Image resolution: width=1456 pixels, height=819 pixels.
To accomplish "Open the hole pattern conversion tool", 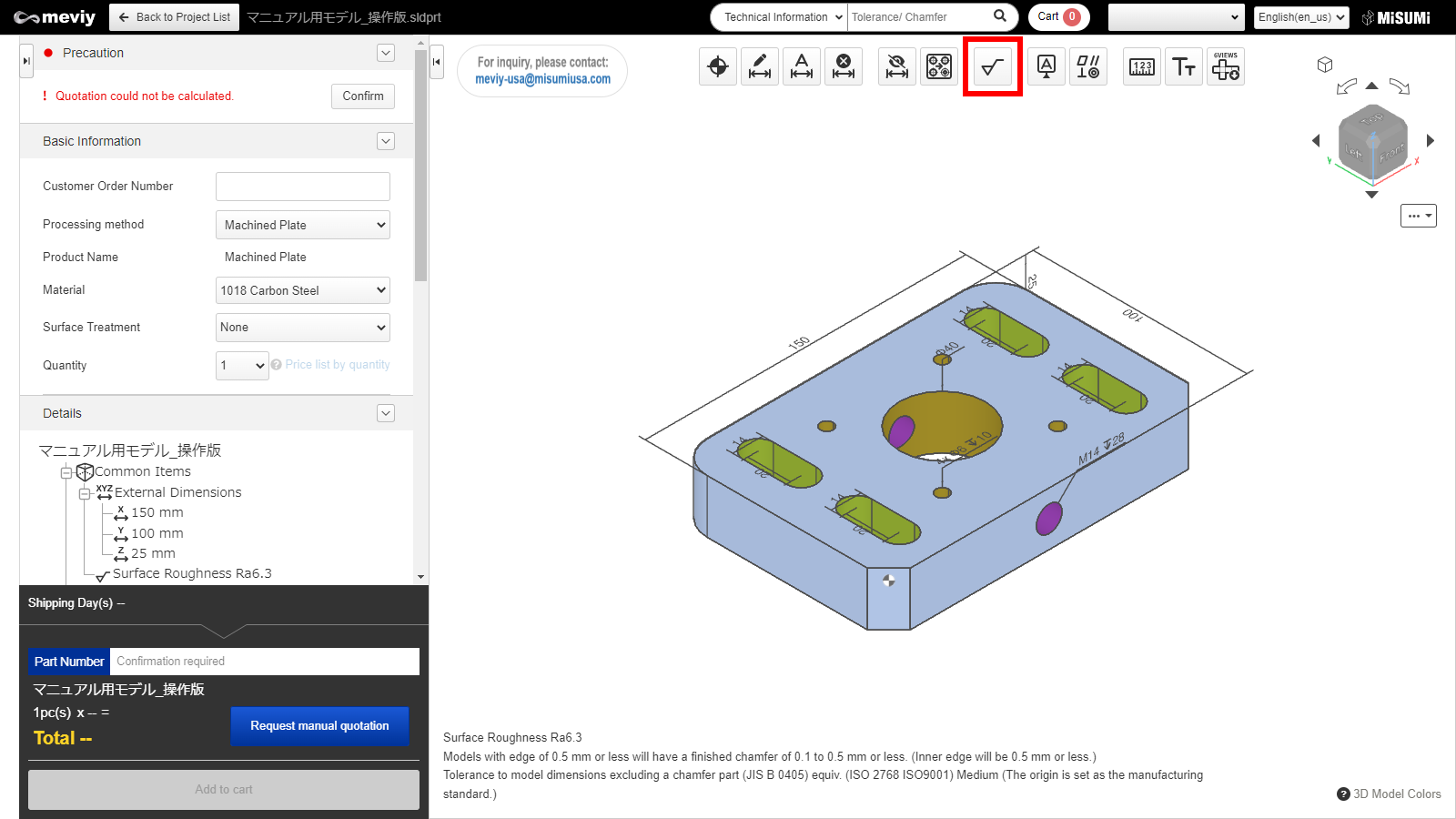I will coord(939,66).
